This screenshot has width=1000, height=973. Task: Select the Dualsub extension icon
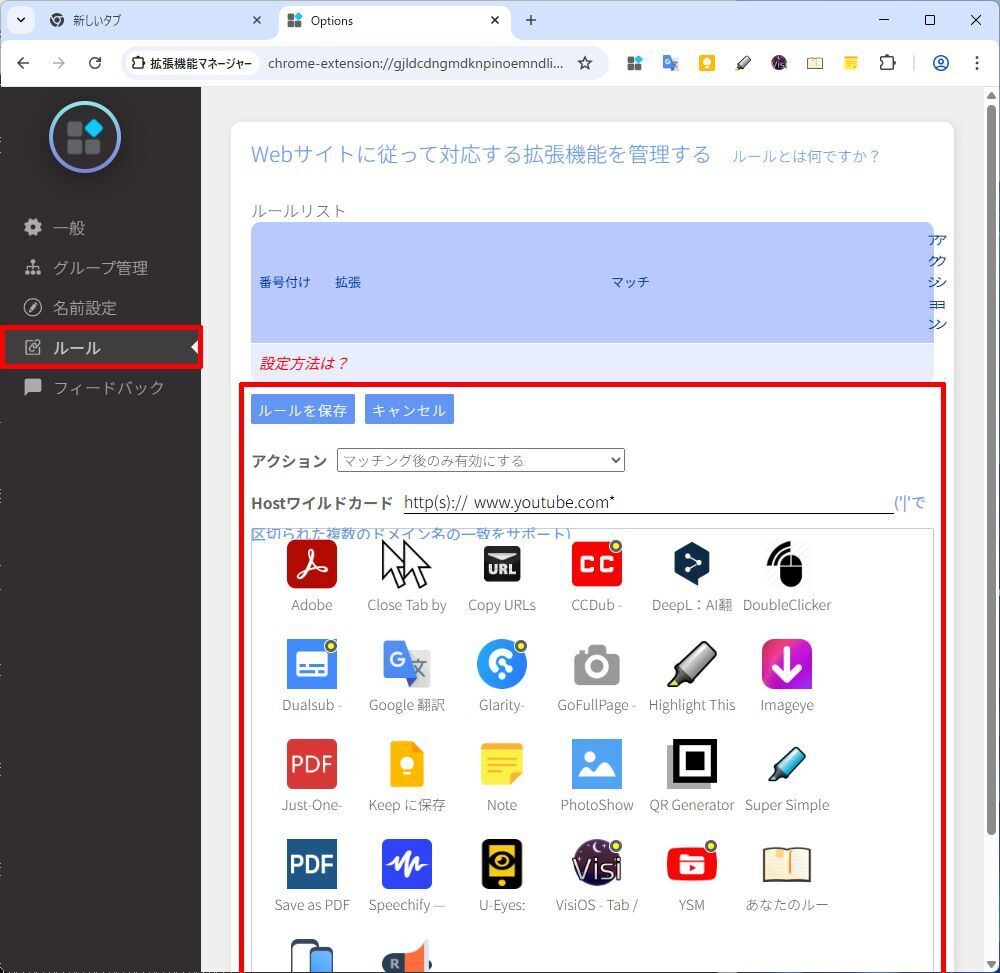click(311, 664)
